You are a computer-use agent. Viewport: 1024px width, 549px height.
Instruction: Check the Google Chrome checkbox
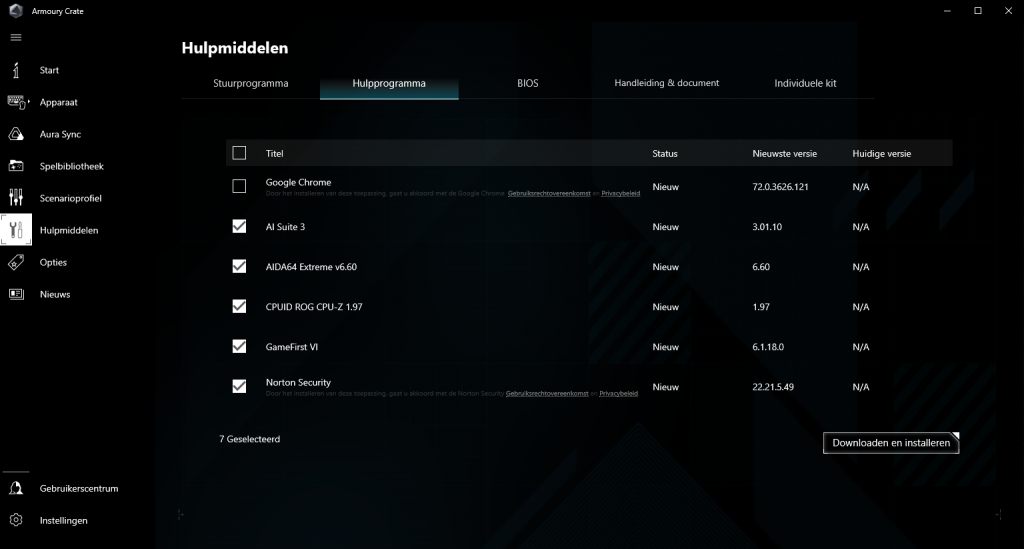point(239,186)
